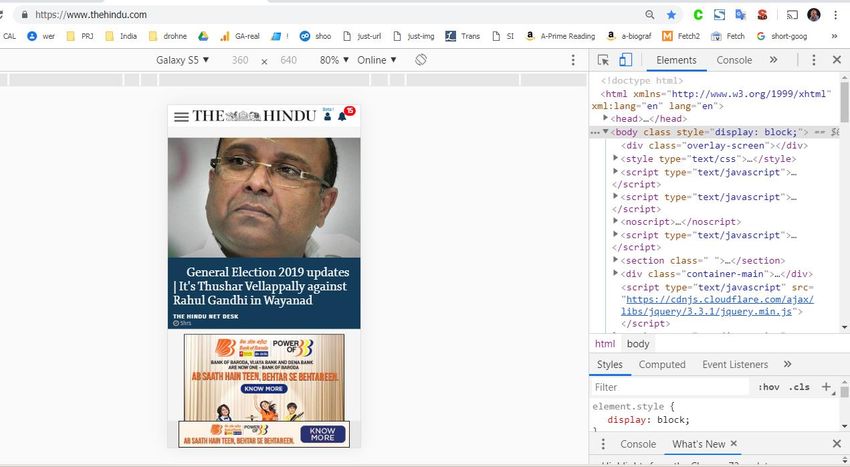Click the body breadcrumb
This screenshot has width=850, height=467.
(x=638, y=344)
